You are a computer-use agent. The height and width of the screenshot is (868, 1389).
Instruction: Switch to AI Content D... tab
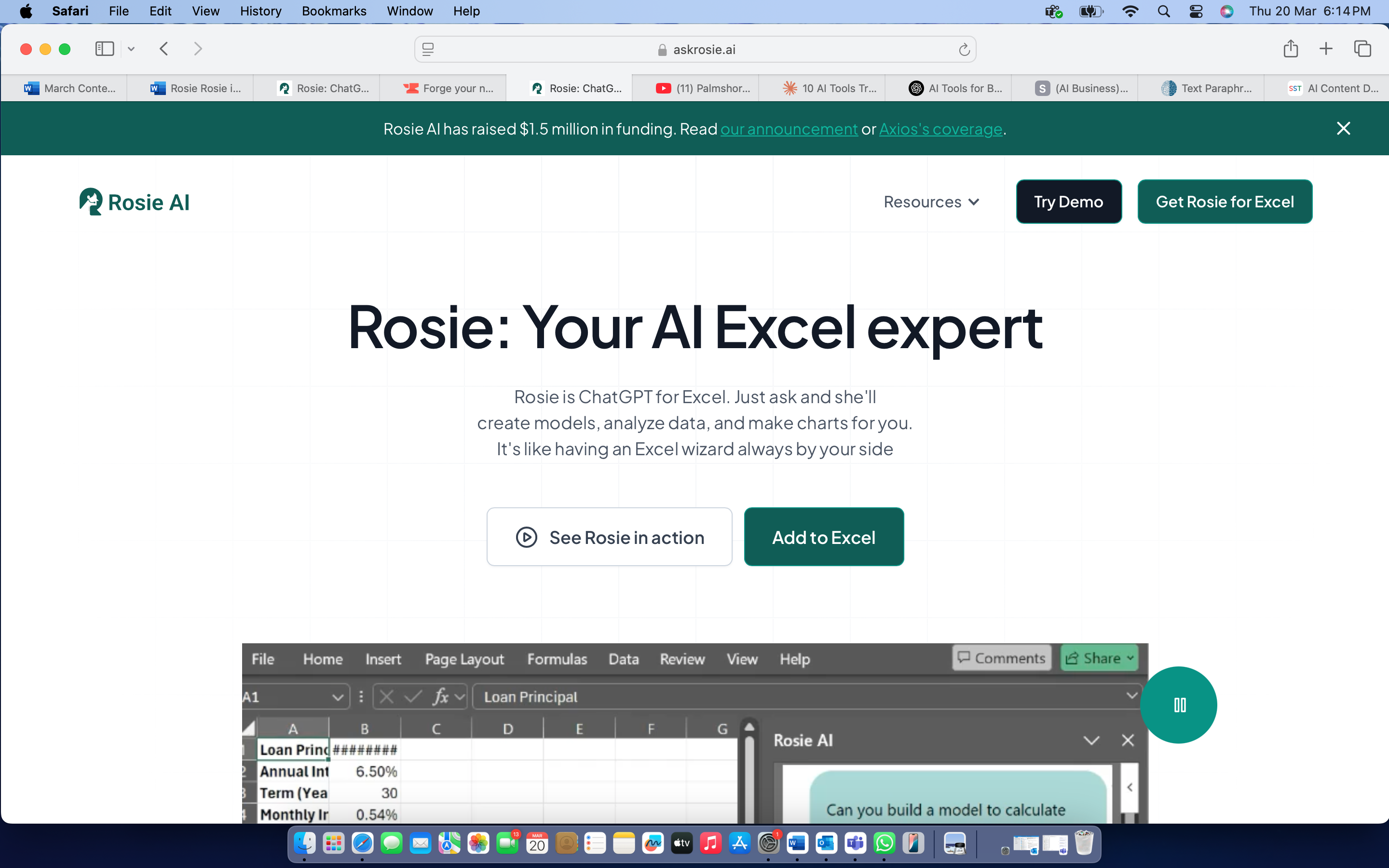click(x=1326, y=88)
